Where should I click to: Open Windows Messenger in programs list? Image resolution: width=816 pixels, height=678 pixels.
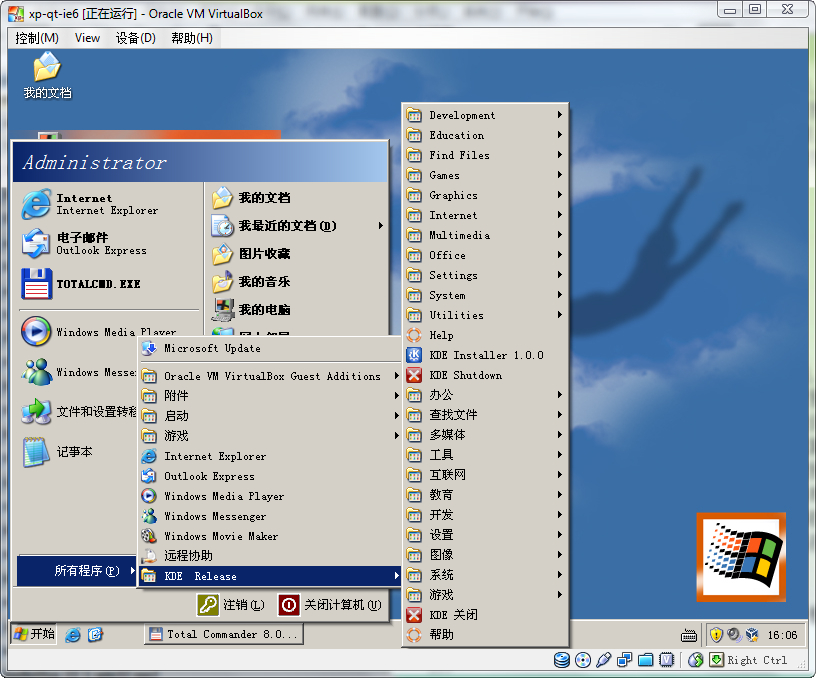pyautogui.click(x=270, y=516)
